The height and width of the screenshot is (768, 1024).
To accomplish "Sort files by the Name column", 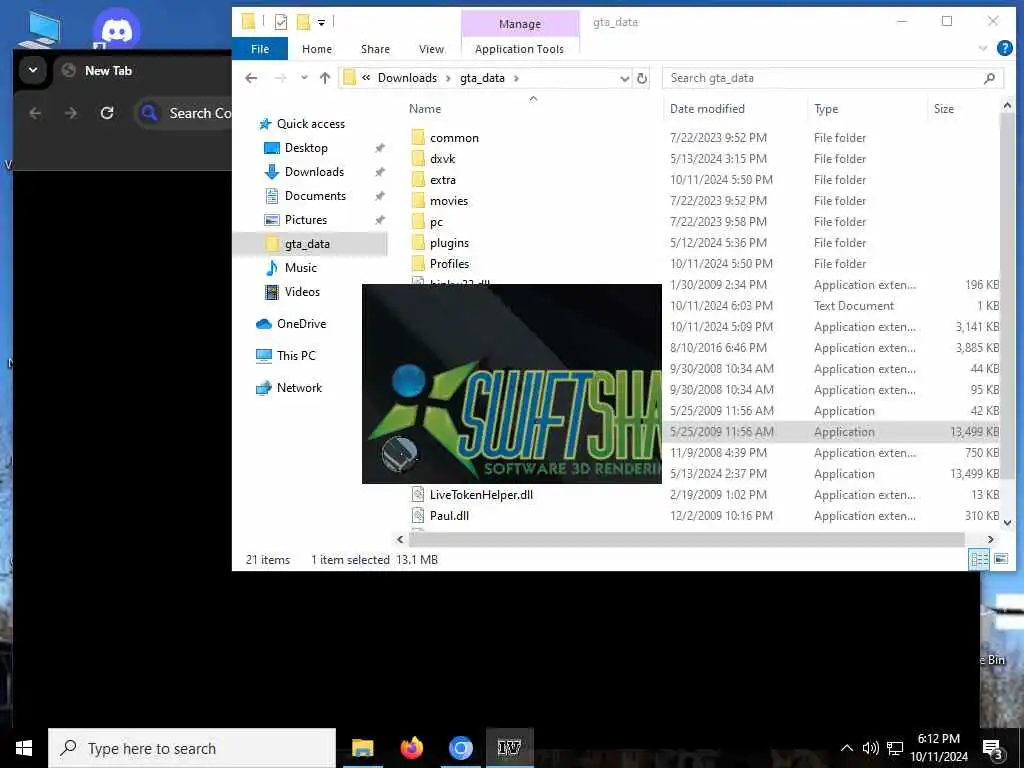I will pos(424,109).
